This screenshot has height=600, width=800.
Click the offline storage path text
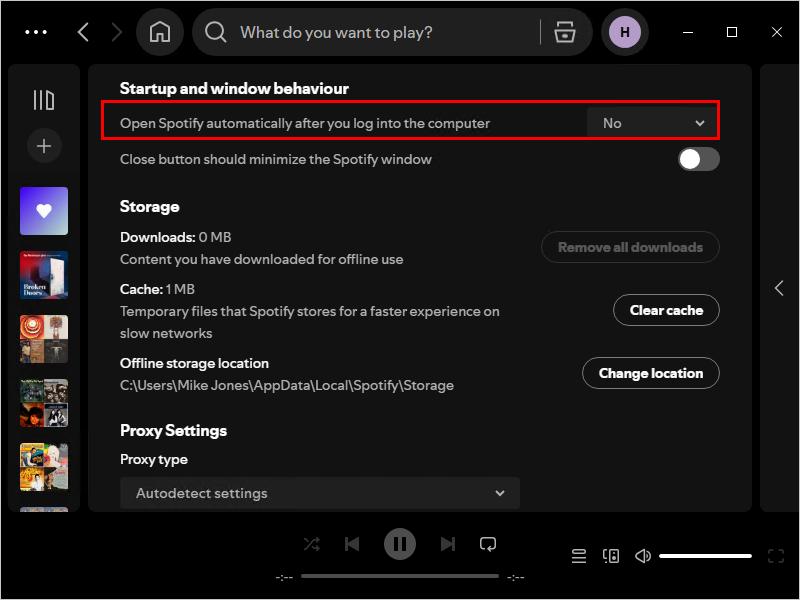[x=287, y=385]
